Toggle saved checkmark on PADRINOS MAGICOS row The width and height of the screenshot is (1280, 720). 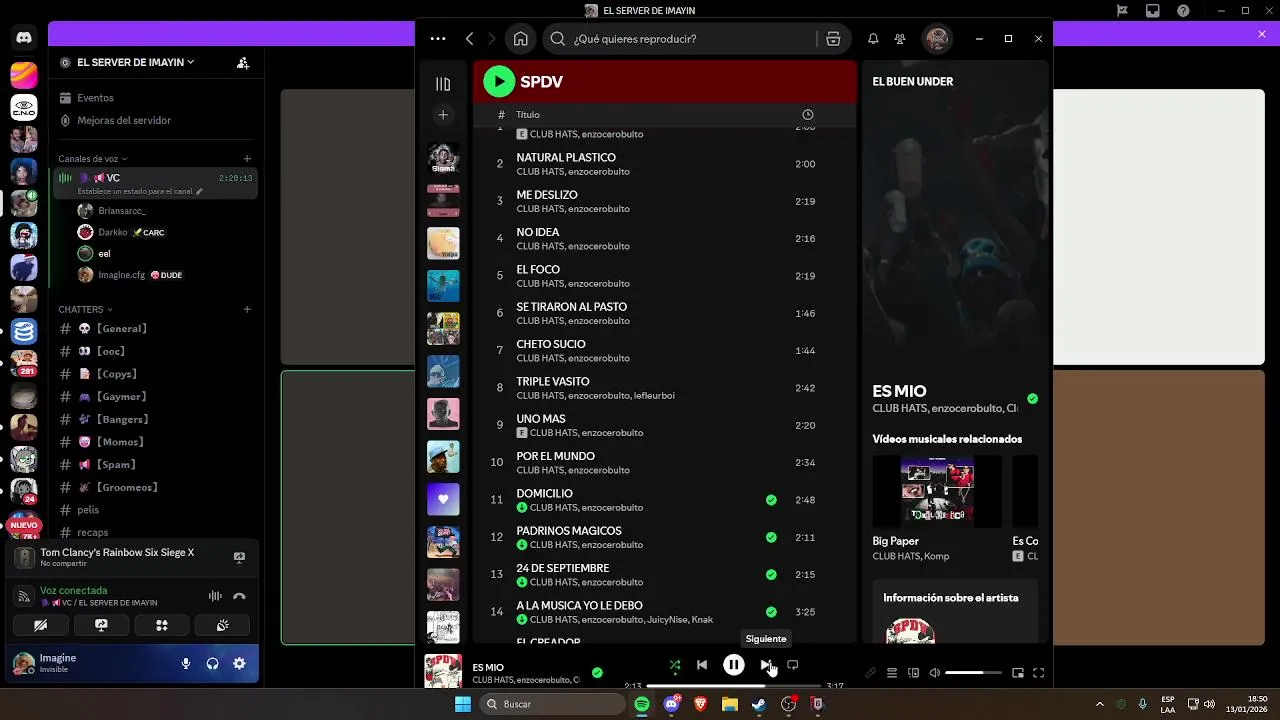pos(771,537)
